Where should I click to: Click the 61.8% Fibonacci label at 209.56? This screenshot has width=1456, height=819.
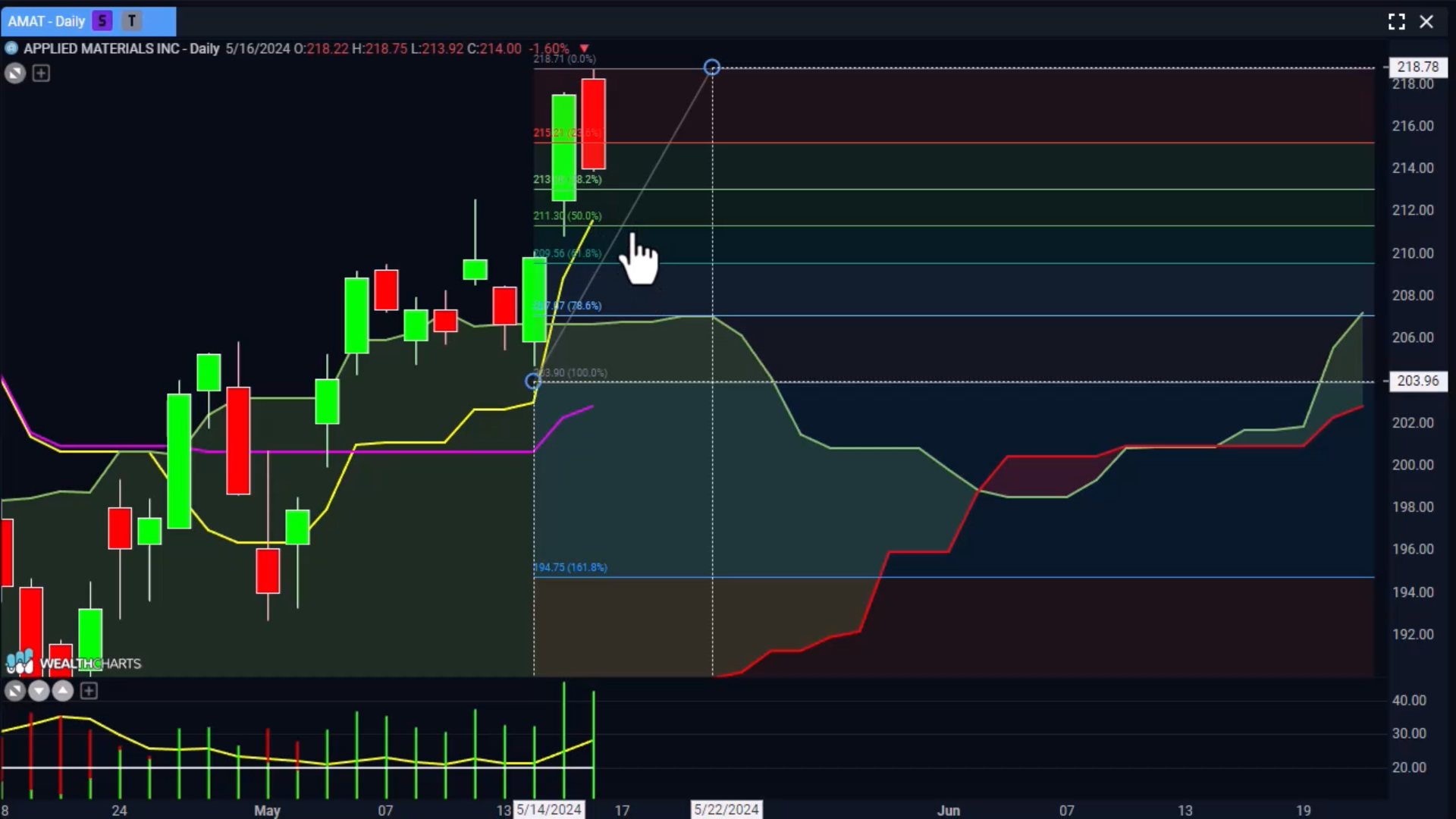coord(567,253)
